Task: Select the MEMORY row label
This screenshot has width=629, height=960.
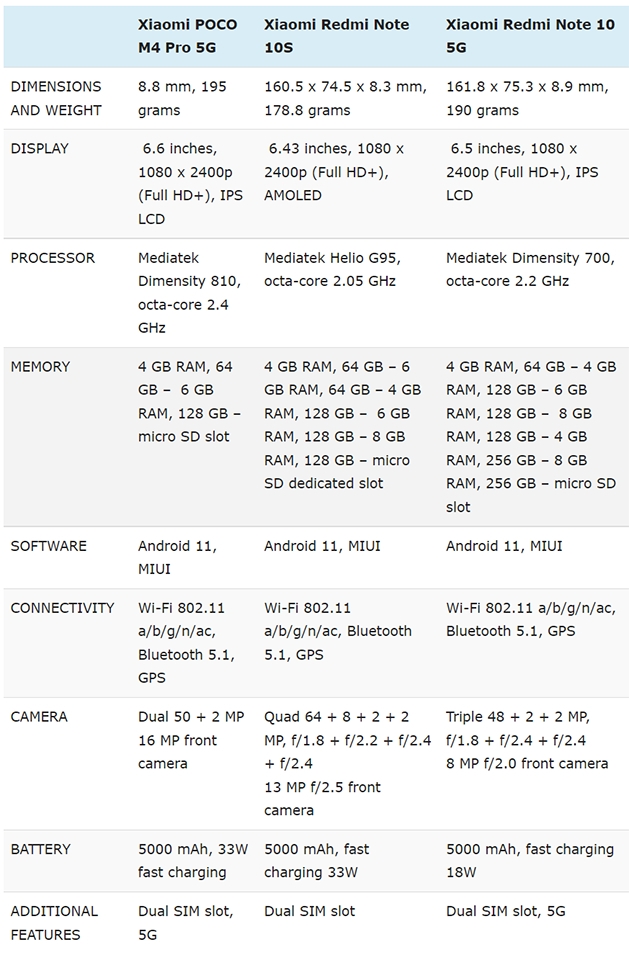Action: coord(40,367)
